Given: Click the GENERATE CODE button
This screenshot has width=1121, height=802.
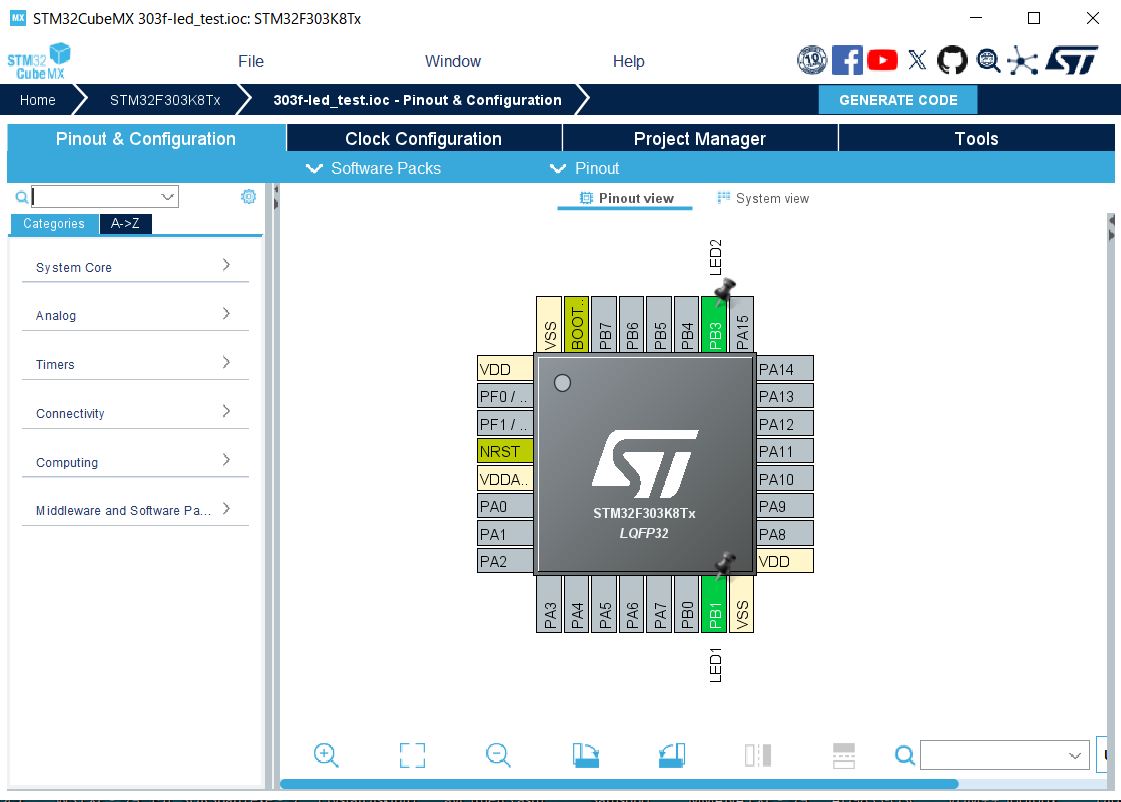Looking at the screenshot, I should pyautogui.click(x=898, y=100).
